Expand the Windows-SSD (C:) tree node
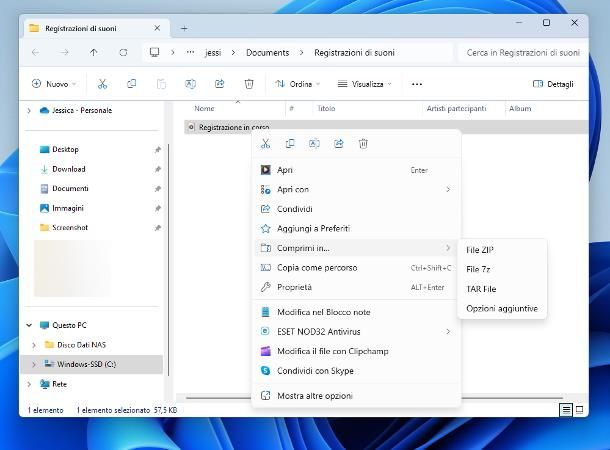Viewport: 610px width, 450px height. tap(34, 364)
